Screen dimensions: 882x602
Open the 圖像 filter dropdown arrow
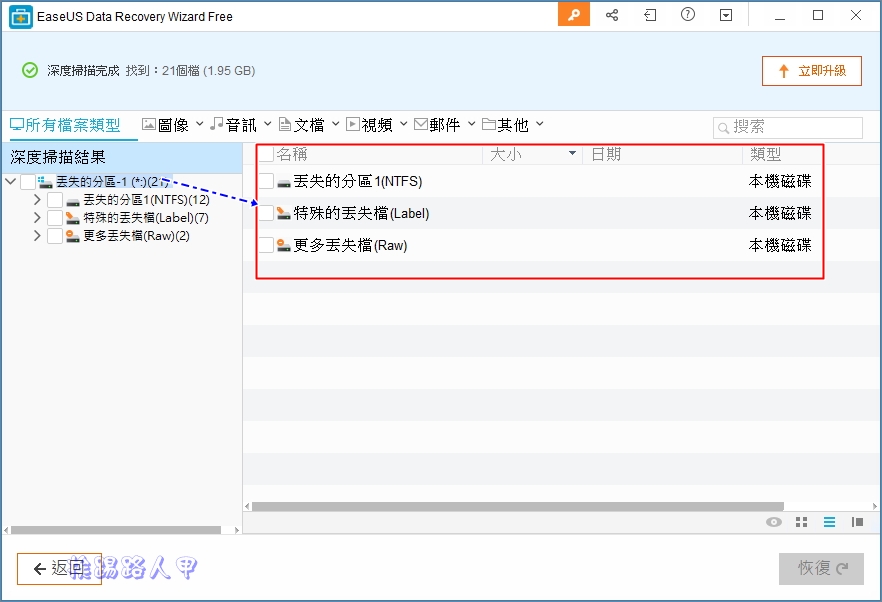point(200,124)
